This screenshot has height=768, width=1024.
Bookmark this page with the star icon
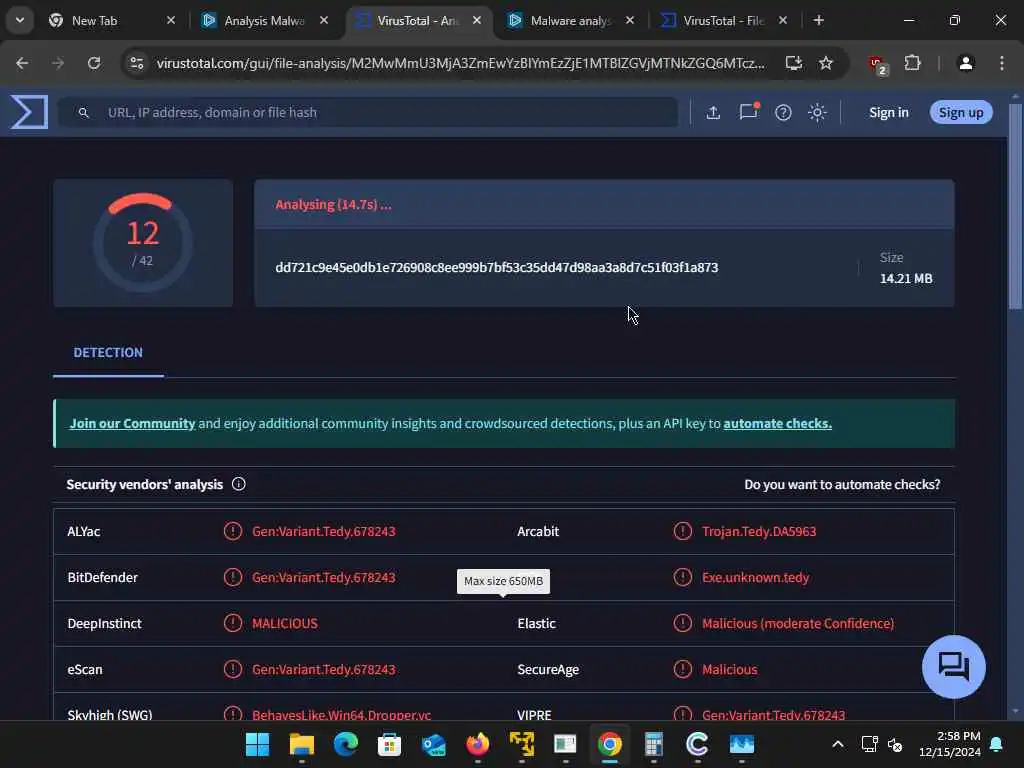click(x=825, y=63)
